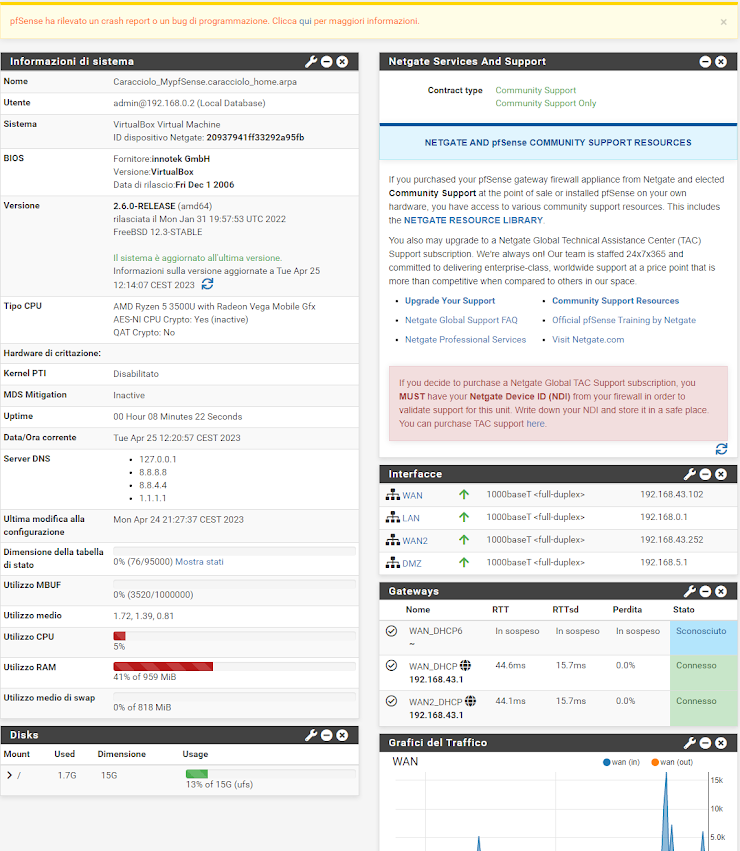
Task: Click the check circle for WAN2_DHCP gateway
Action: point(391,701)
